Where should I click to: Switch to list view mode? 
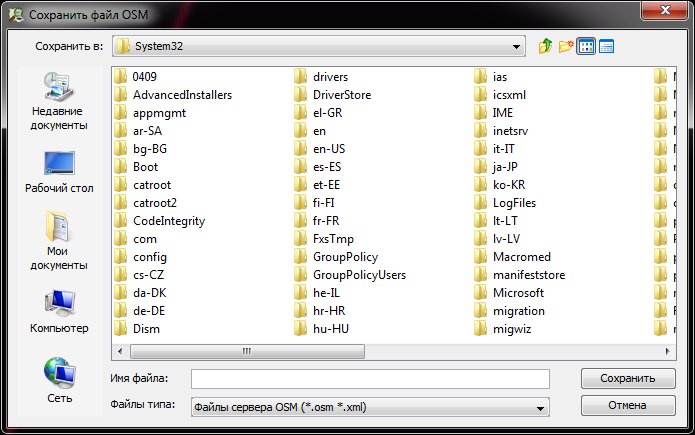coord(586,46)
